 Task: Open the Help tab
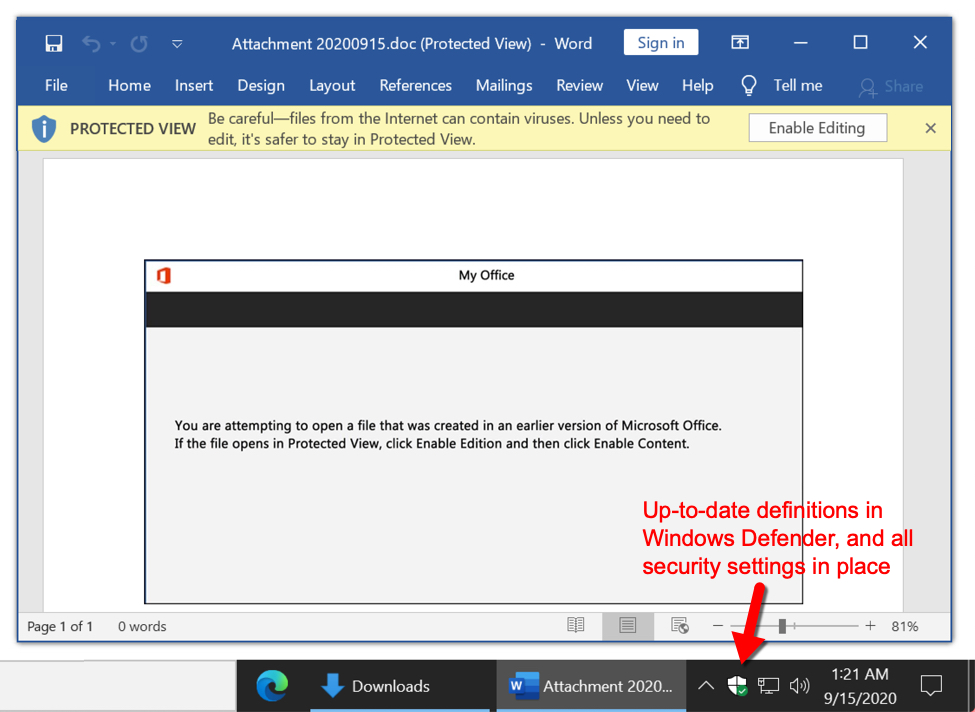[698, 85]
